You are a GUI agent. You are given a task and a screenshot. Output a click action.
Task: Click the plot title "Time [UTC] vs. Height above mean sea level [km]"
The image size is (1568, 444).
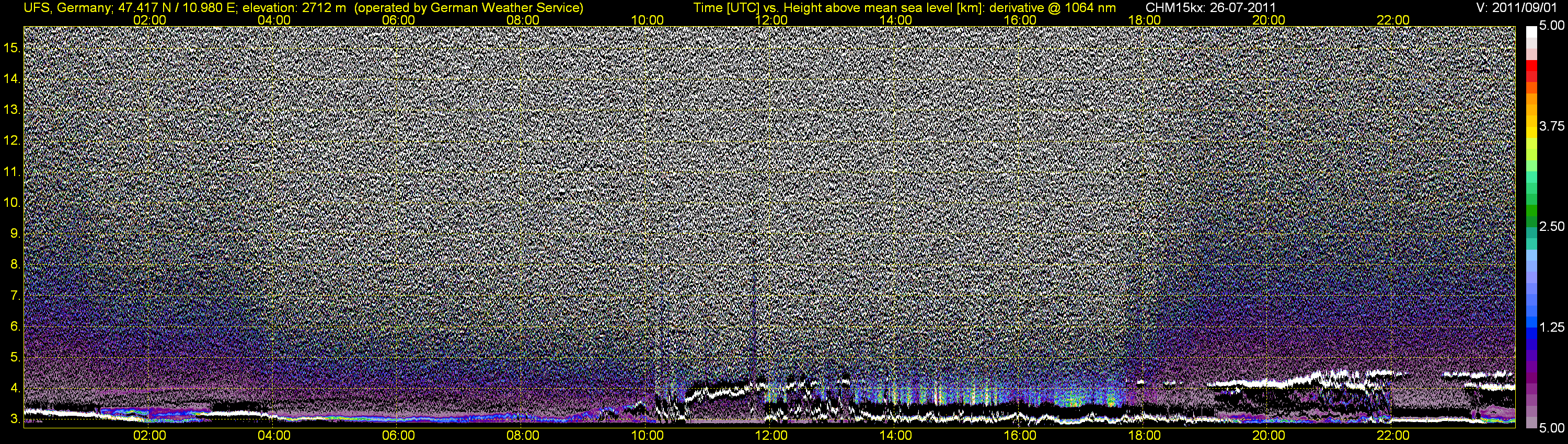[x=838, y=8]
